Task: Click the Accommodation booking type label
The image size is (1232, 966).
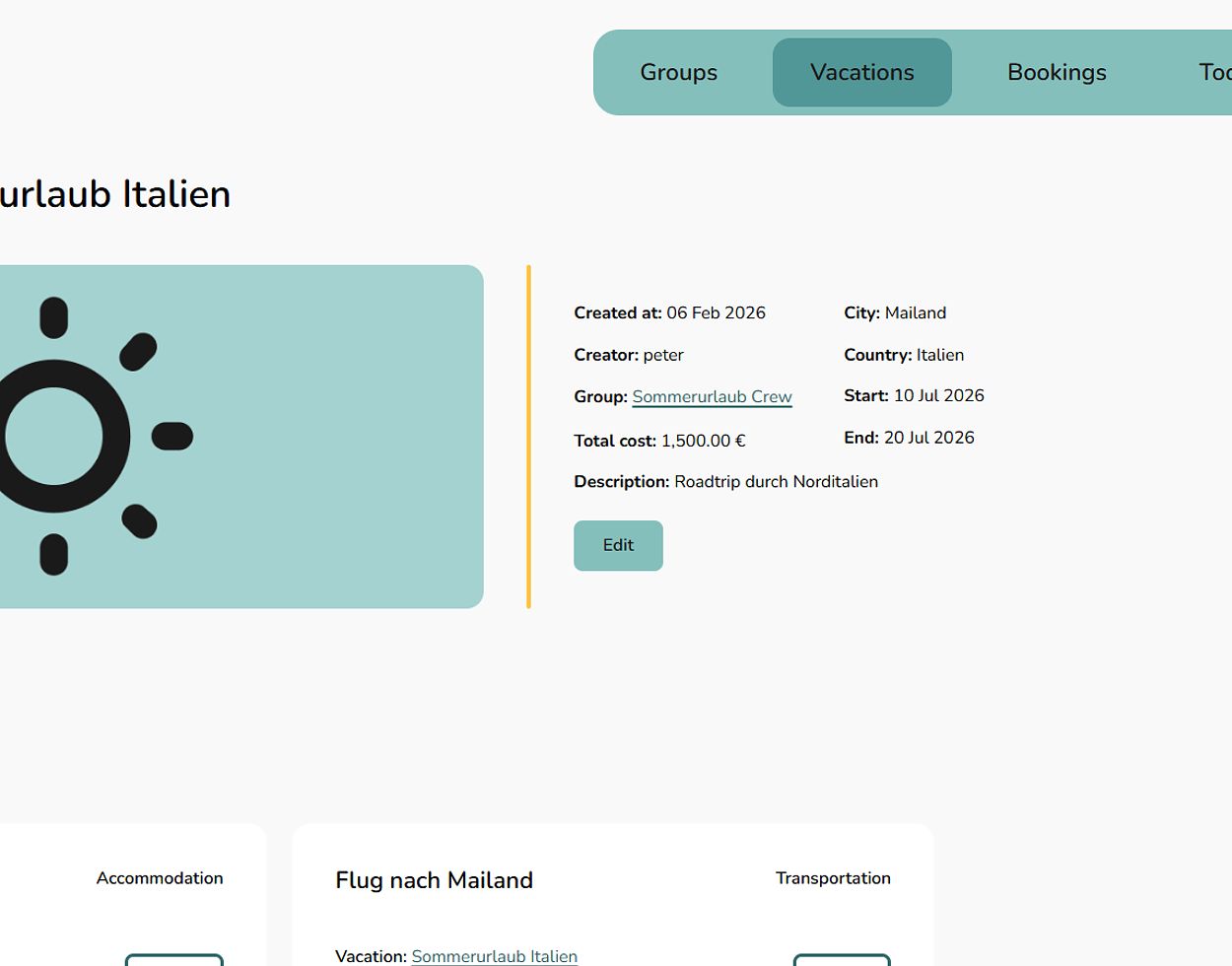Action: coord(160,878)
